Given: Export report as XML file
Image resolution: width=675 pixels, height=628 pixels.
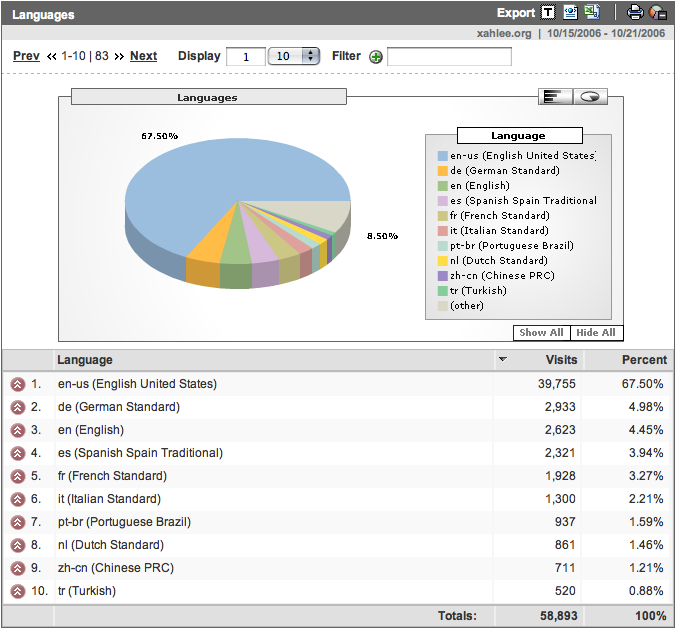Looking at the screenshot, I should (570, 13).
